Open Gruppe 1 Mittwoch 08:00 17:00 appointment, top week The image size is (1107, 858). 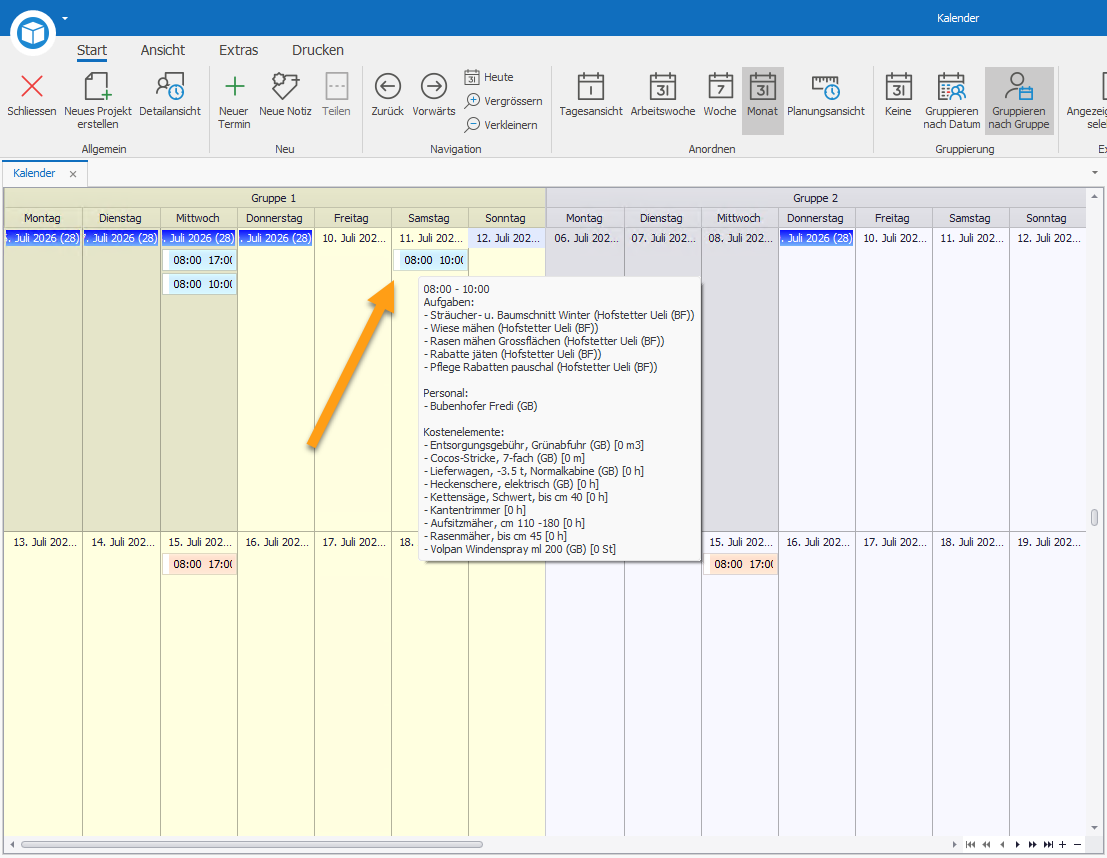(x=200, y=261)
